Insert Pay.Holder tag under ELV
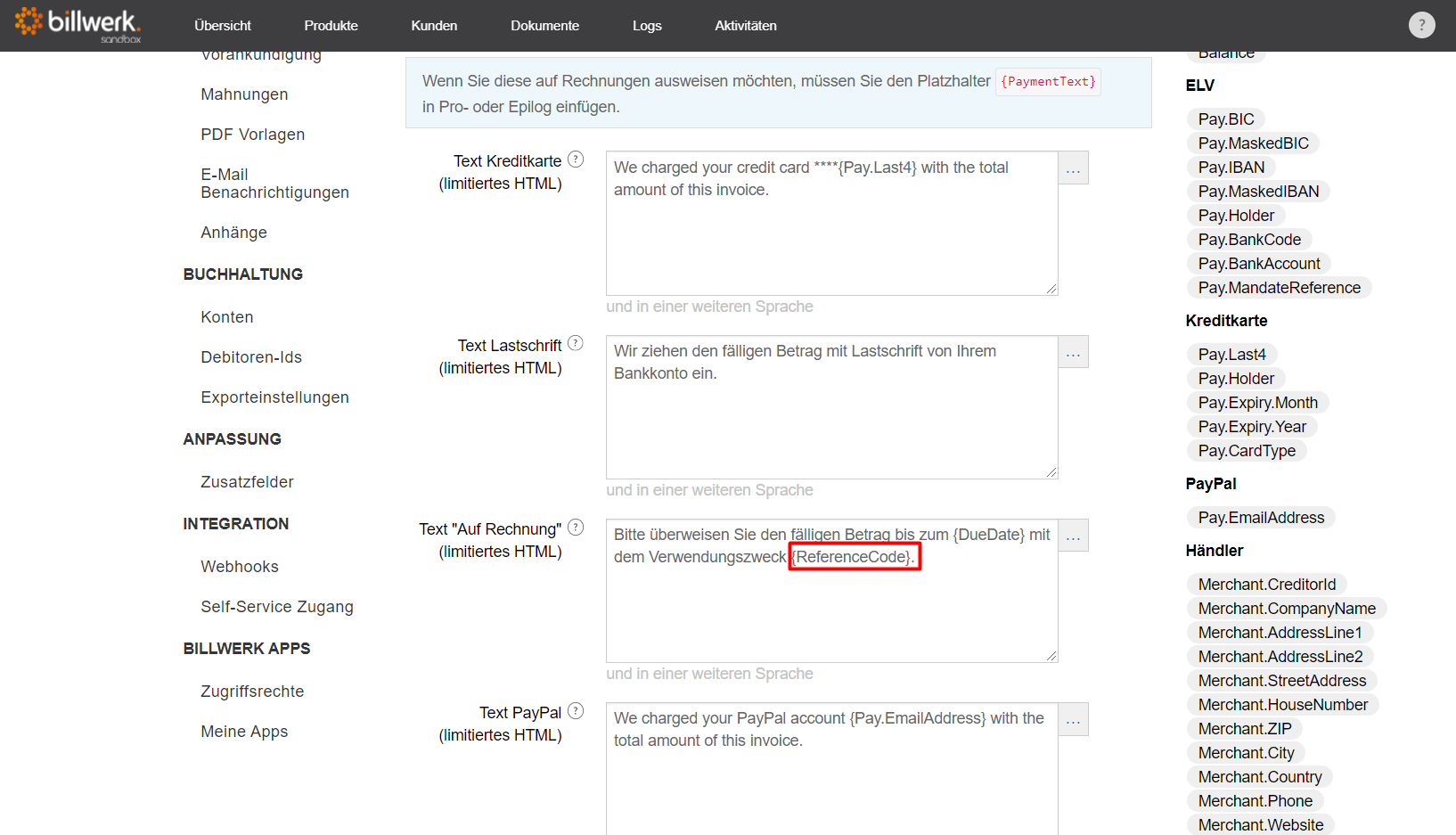The height and width of the screenshot is (835, 1456). (x=1236, y=216)
